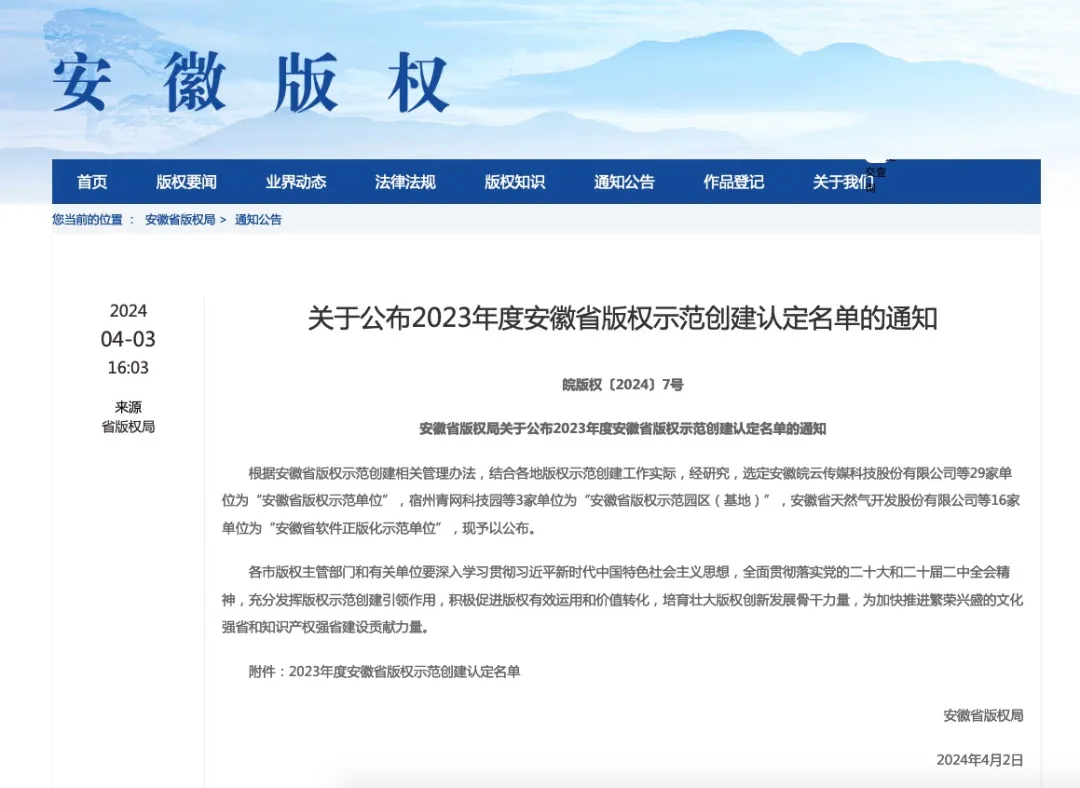
Task: Click the publish time 16:03
Action: (x=128, y=368)
